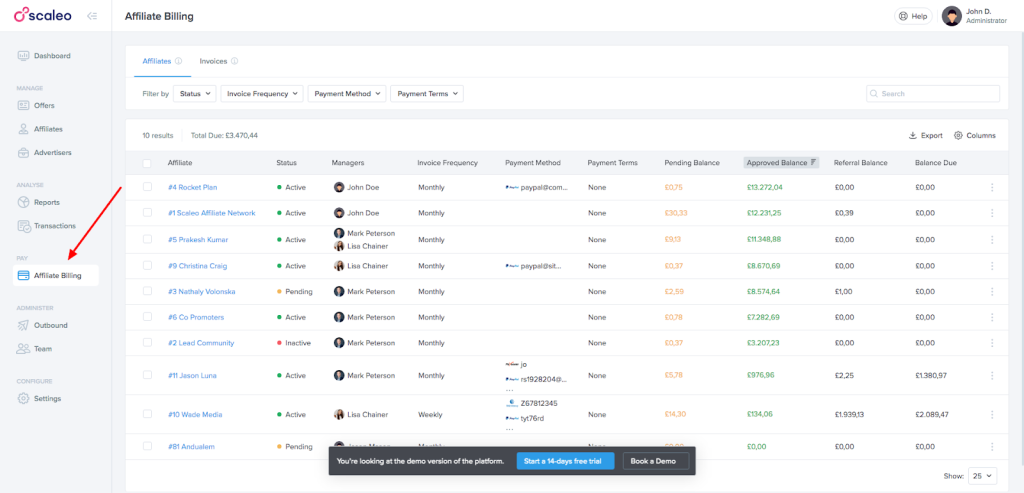Image resolution: width=1024 pixels, height=493 pixels.
Task: Open Outbound via its sidebar icon
Action: [24, 325]
